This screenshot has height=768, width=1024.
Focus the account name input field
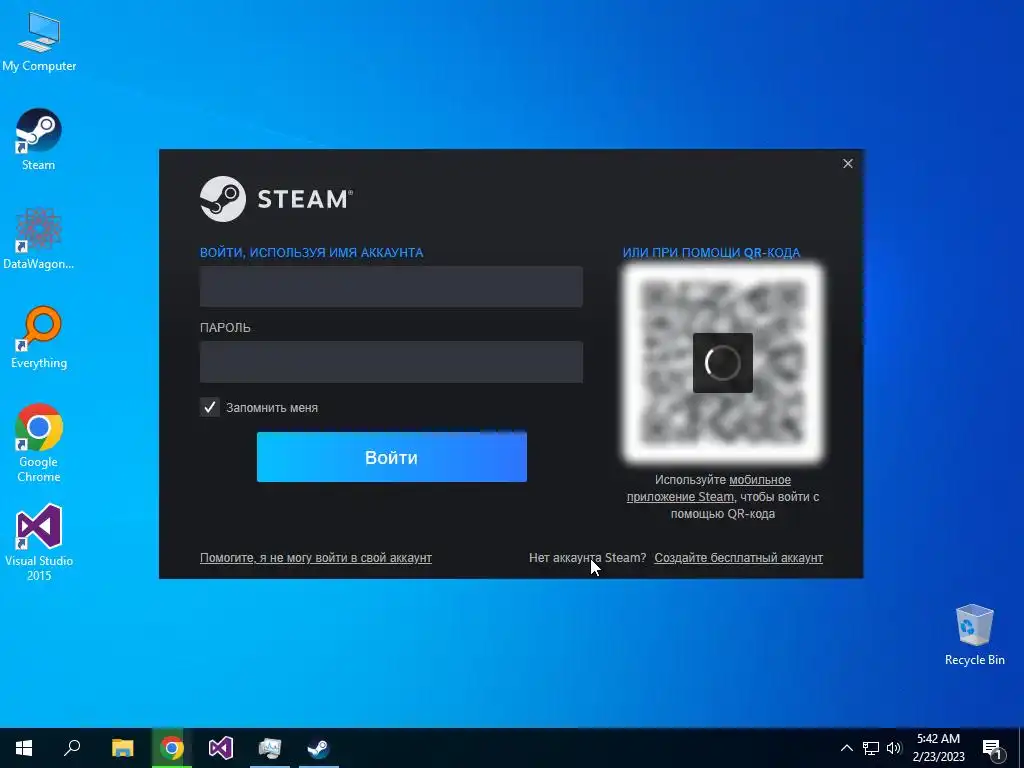391,286
